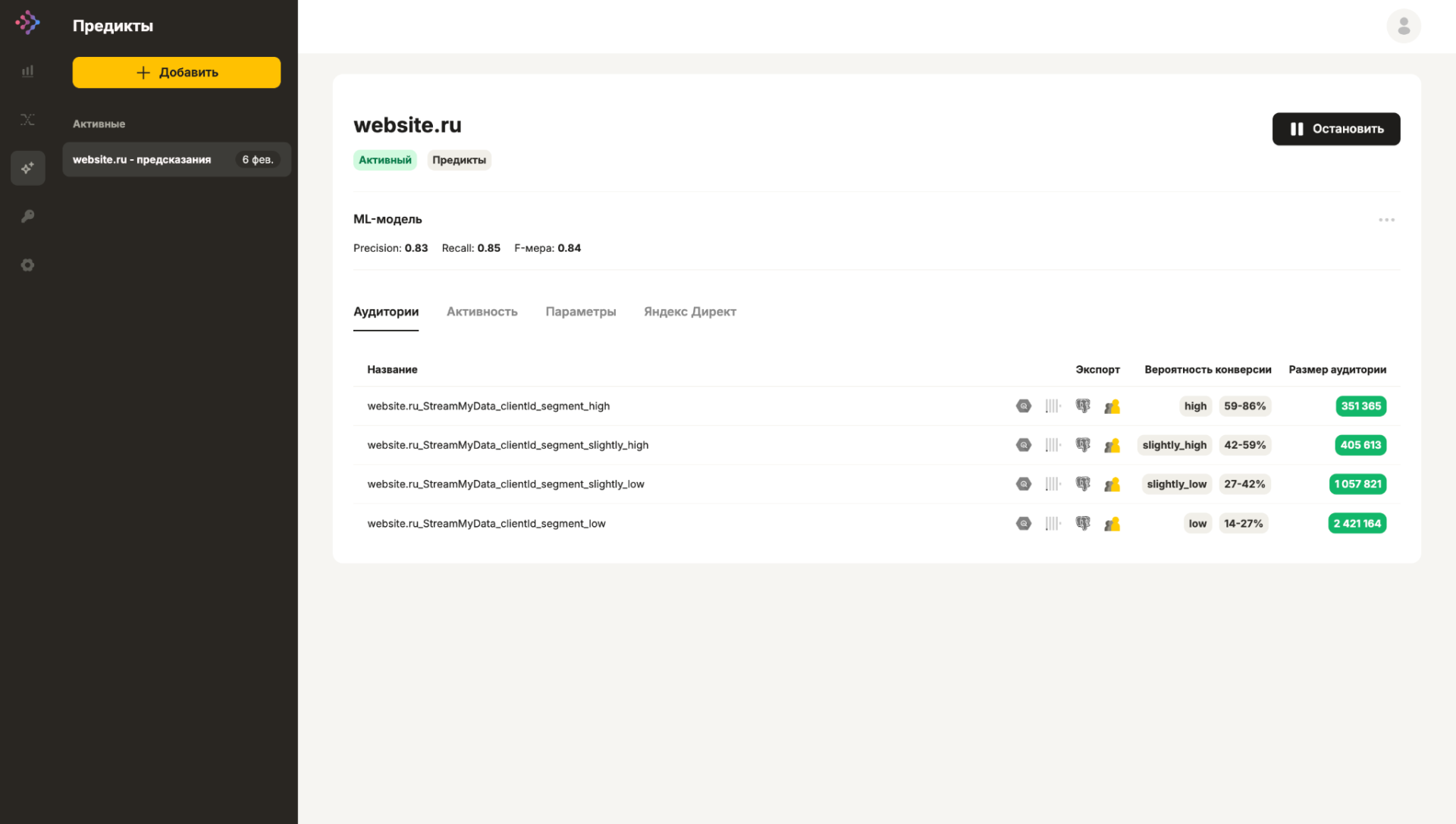This screenshot has width=1456, height=824.
Task: Click the shuffle/crossover icon in sidebar
Action: coord(27,119)
